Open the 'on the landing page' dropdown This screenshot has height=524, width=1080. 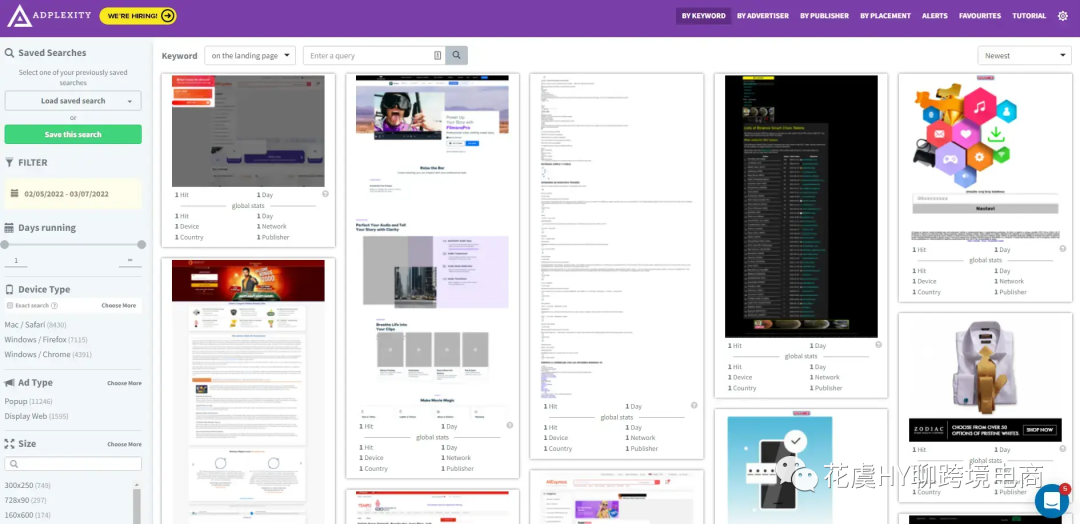(x=250, y=56)
